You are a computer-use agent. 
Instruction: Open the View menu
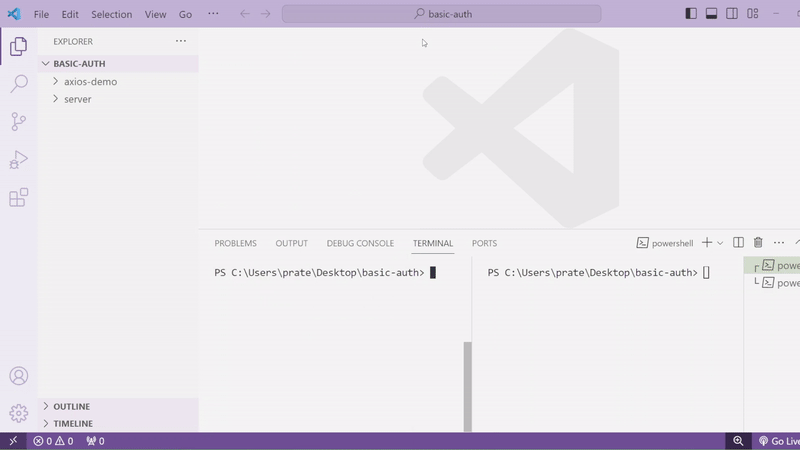coord(155,14)
